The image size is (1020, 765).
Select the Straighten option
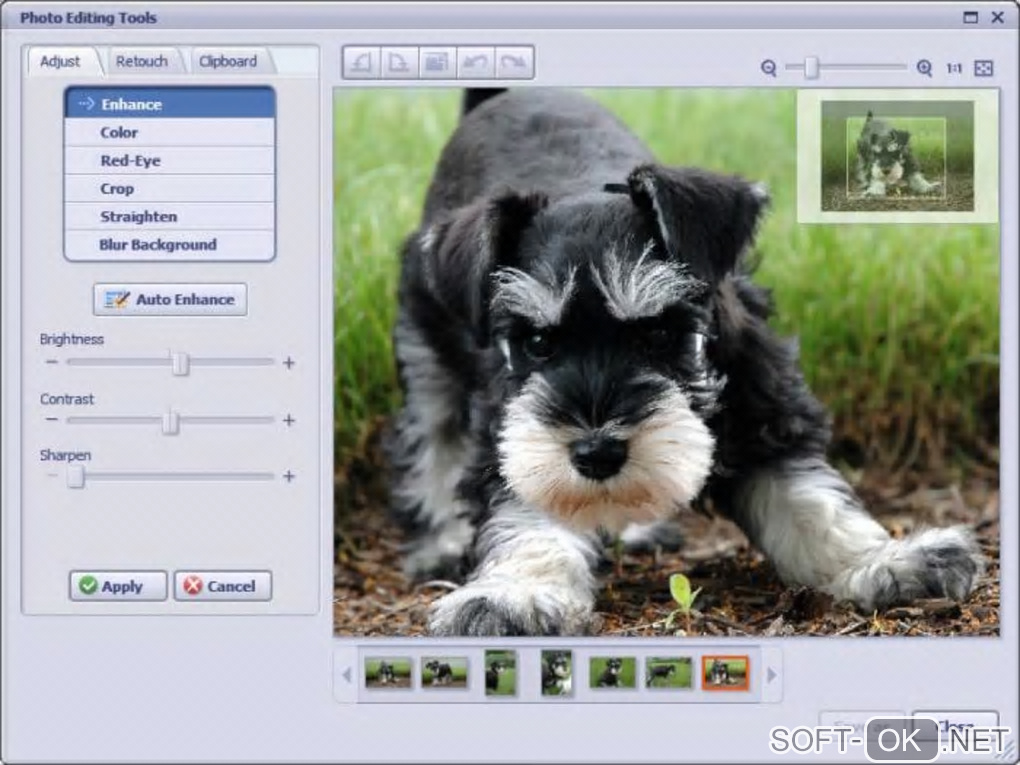170,216
